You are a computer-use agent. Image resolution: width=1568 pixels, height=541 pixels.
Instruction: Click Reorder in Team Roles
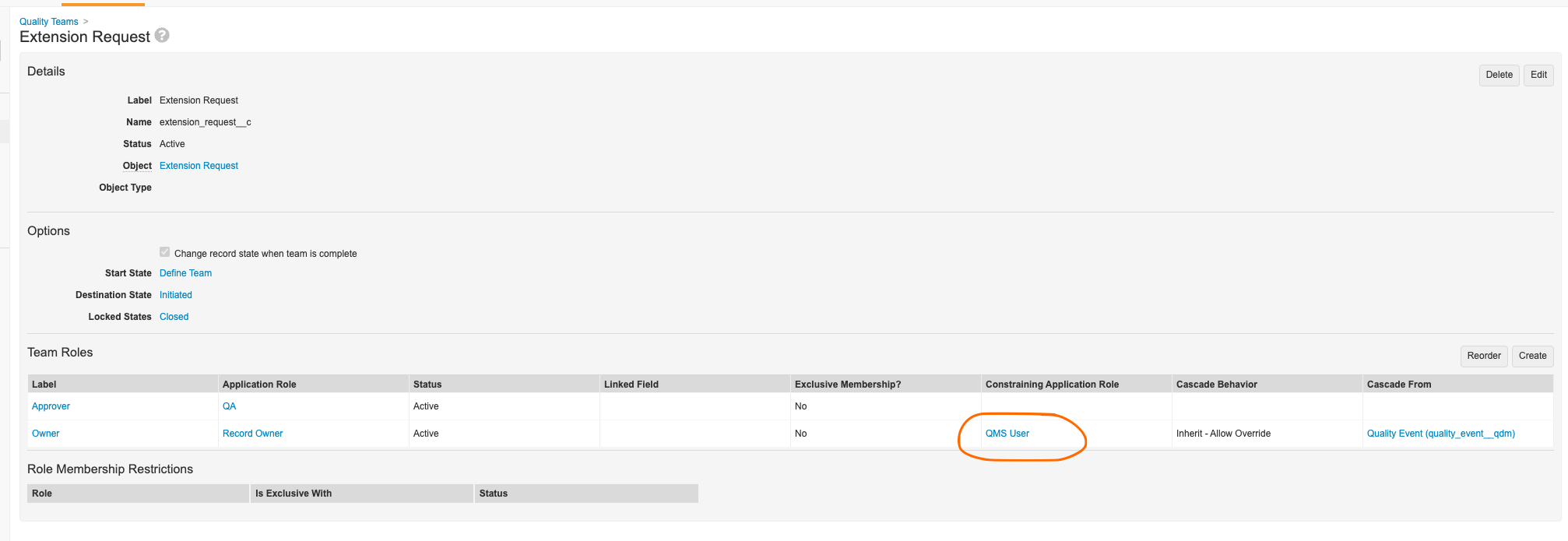point(1483,356)
